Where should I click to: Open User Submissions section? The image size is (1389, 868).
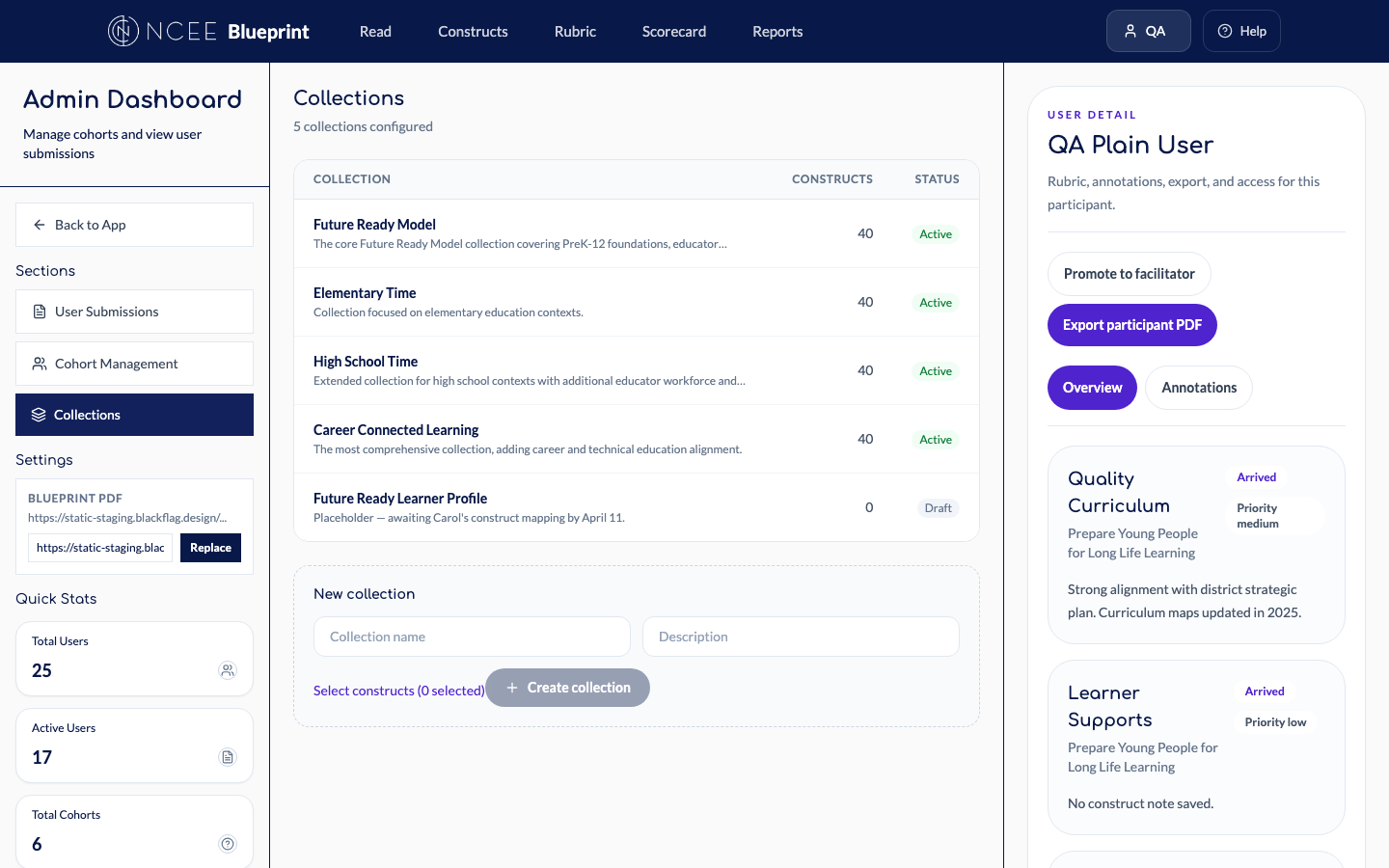pos(134,312)
